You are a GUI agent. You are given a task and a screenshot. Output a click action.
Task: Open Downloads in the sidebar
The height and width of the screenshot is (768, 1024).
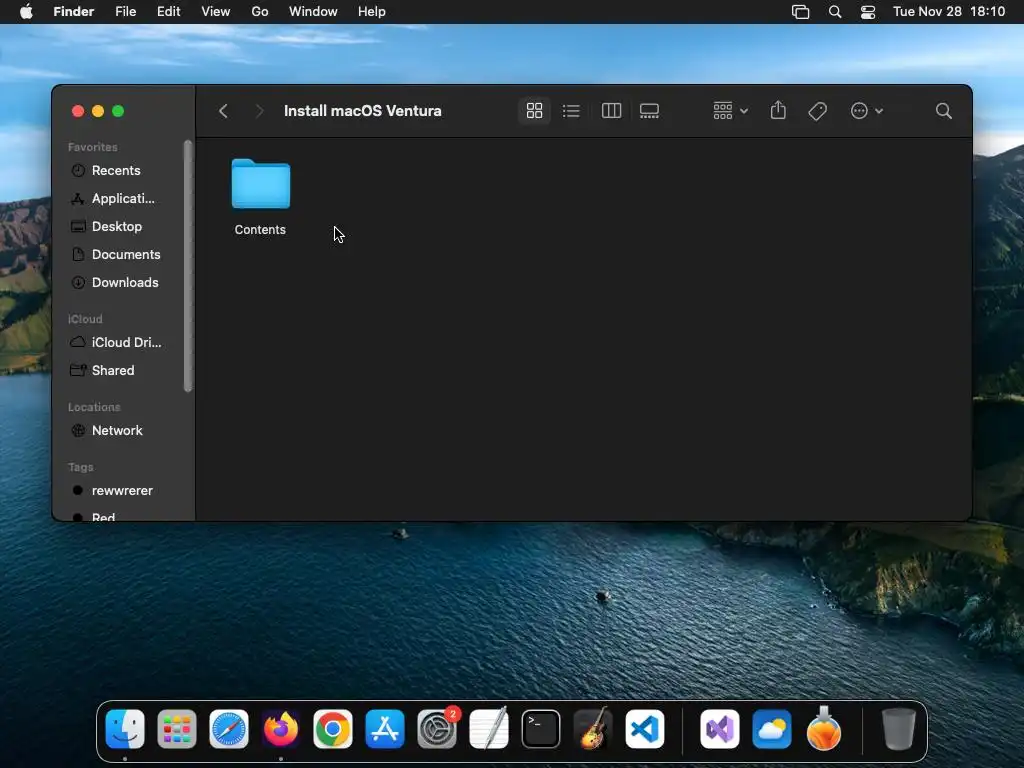click(118, 283)
